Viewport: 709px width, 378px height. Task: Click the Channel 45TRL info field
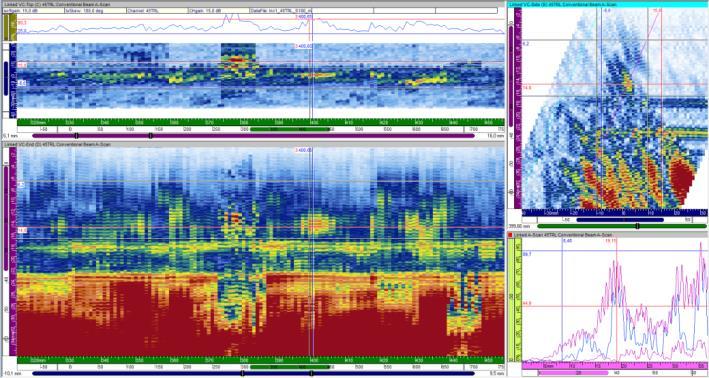[x=158, y=10]
